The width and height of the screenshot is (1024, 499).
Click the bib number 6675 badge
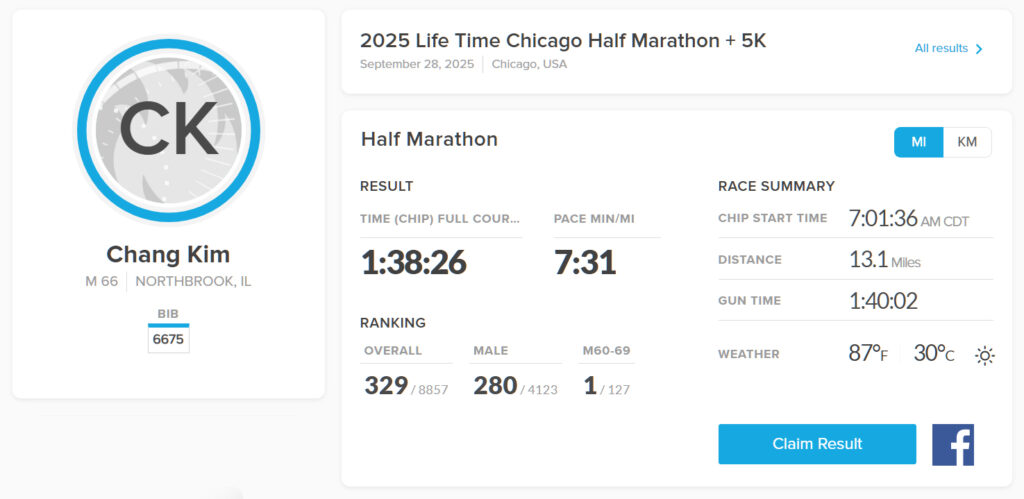click(168, 339)
